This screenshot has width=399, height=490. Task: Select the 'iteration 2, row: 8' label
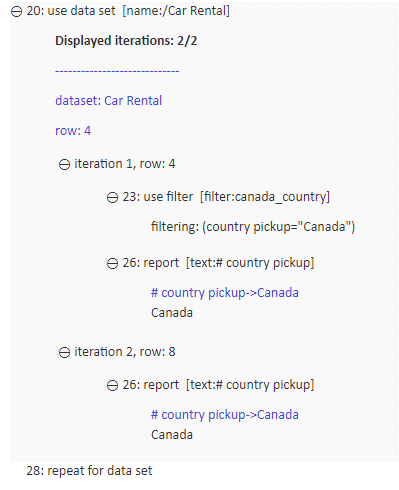125,352
